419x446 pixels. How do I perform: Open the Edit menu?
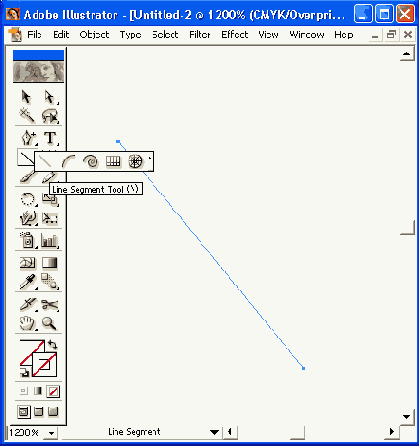61,35
